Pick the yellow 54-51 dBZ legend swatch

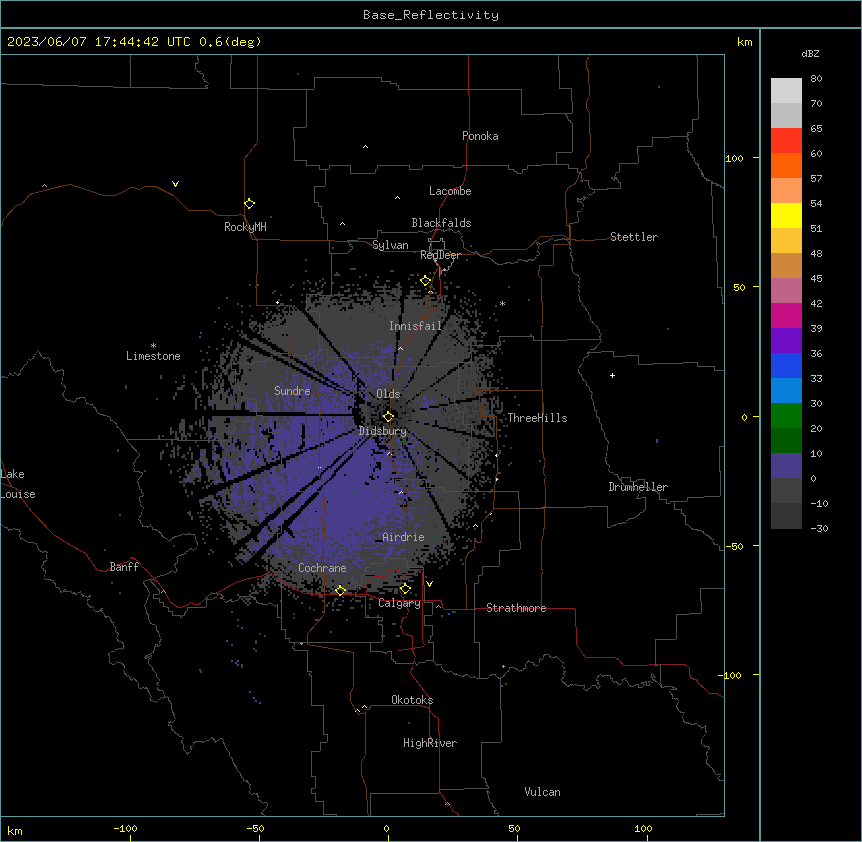click(x=786, y=215)
